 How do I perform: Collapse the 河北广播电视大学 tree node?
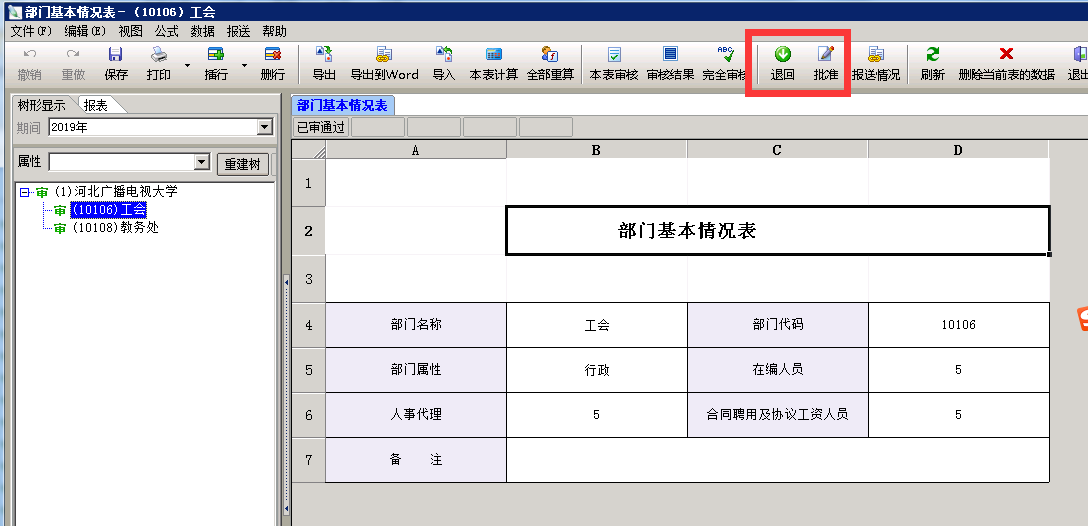[24, 192]
